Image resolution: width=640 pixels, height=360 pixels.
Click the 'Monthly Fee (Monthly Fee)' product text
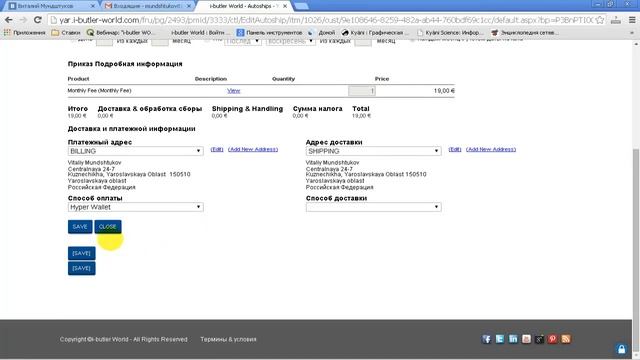pyautogui.click(x=99, y=91)
